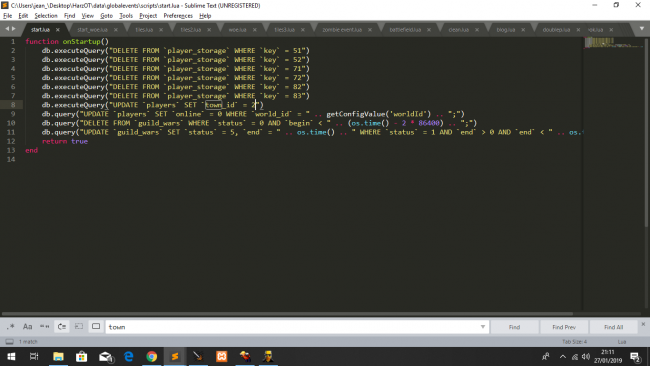Click the minimap code preview
Screen dimensions: 650x366
click(x=613, y=43)
